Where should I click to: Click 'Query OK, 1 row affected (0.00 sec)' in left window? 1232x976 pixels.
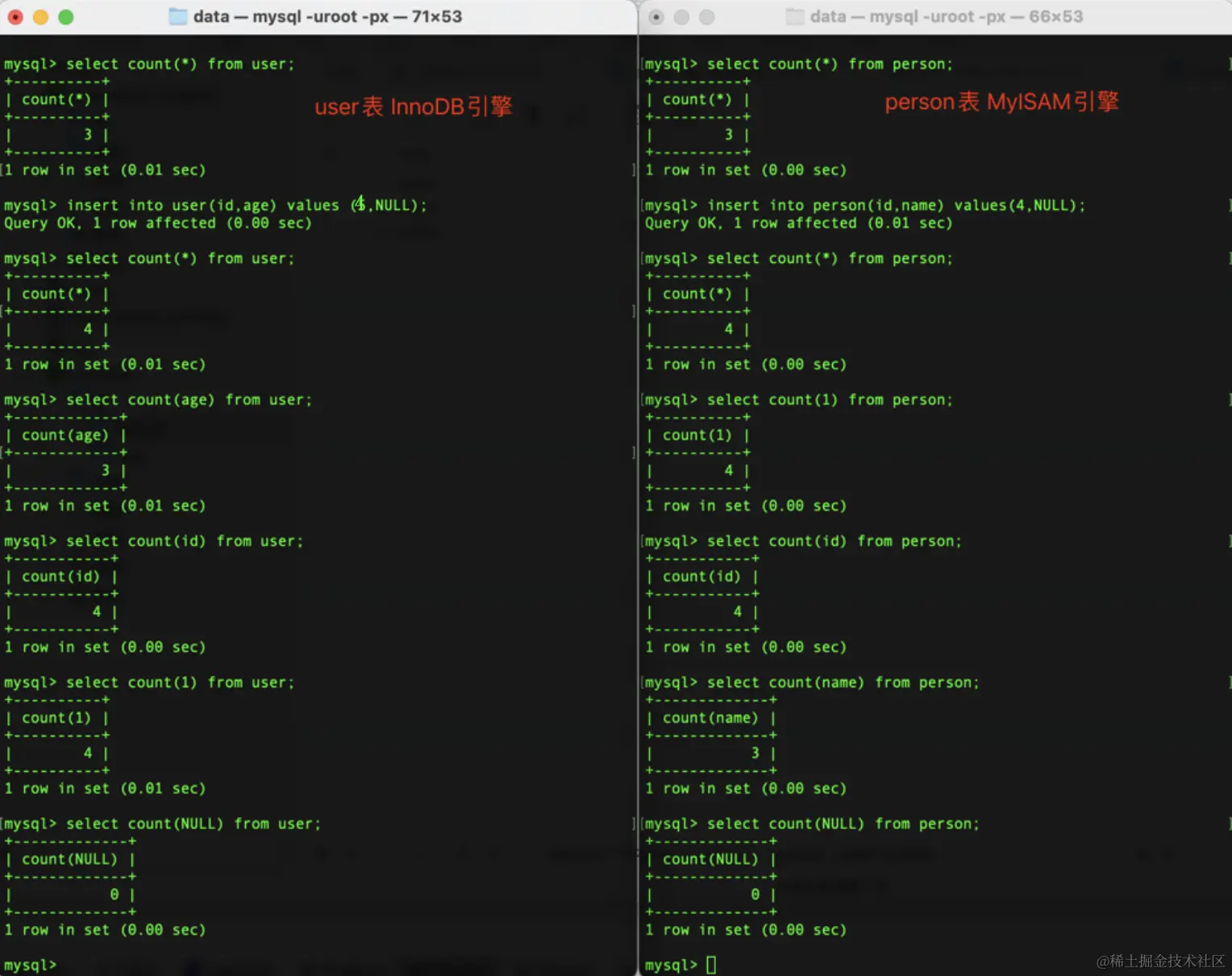(x=158, y=223)
